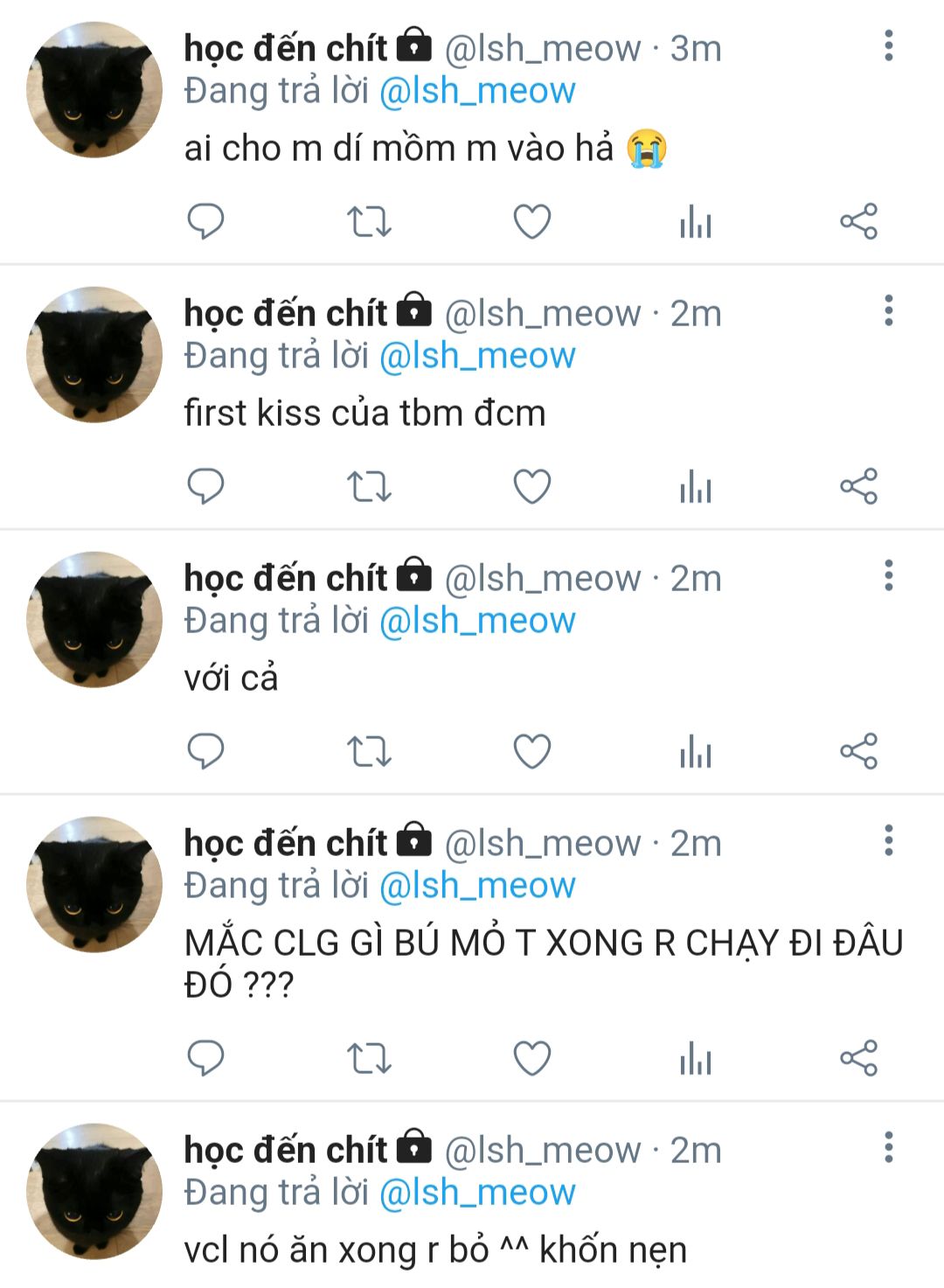View analytics of 'first kiss của tbm' tweet
944x1288 pixels.
tap(696, 486)
